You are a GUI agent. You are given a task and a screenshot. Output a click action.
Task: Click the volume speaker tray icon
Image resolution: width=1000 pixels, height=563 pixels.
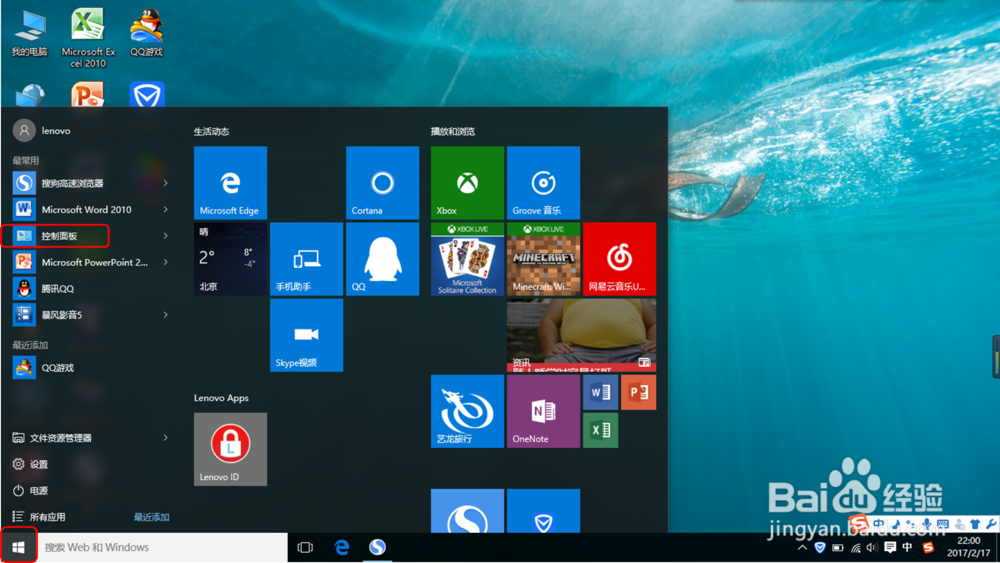click(872, 547)
